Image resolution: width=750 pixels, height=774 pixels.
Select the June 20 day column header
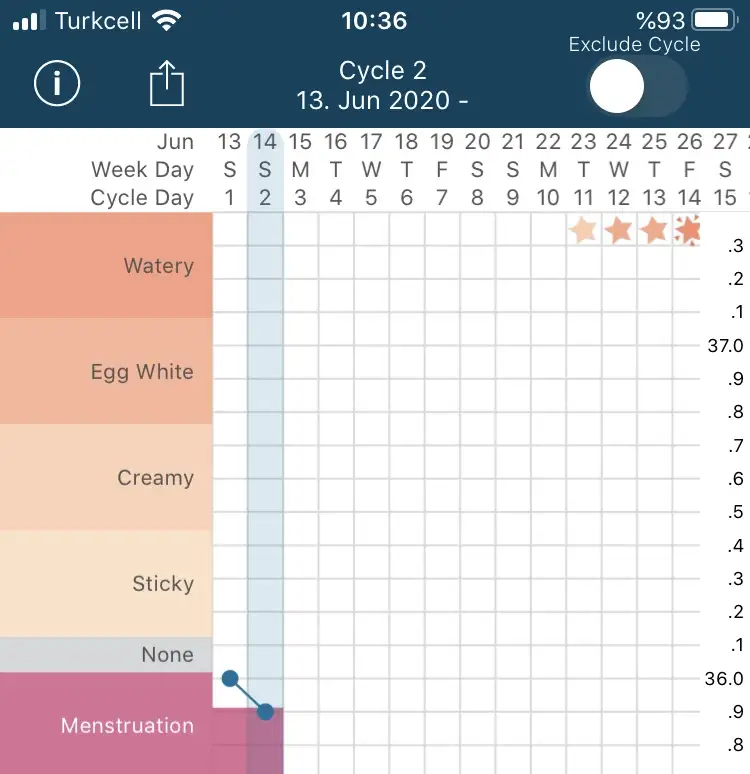tap(477, 170)
